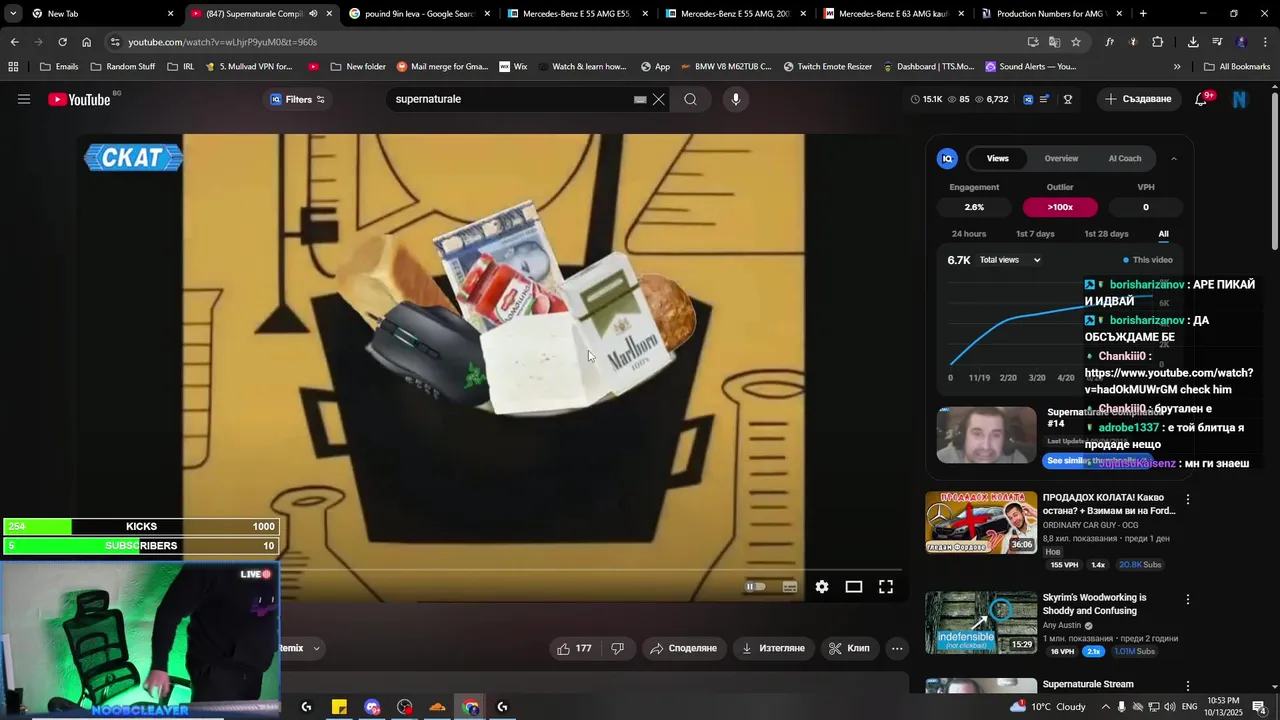Mute the Supernaturale tab audio icon
Image resolution: width=1280 pixels, height=720 pixels.
pos(313,14)
